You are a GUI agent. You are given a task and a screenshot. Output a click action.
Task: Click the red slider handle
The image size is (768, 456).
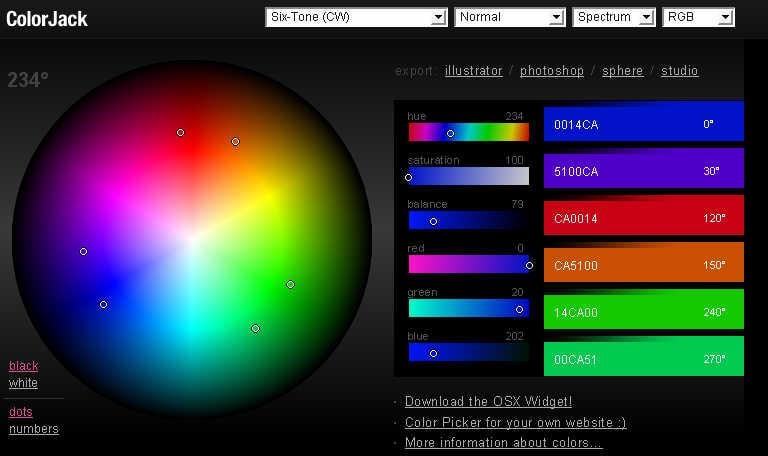[x=529, y=265]
